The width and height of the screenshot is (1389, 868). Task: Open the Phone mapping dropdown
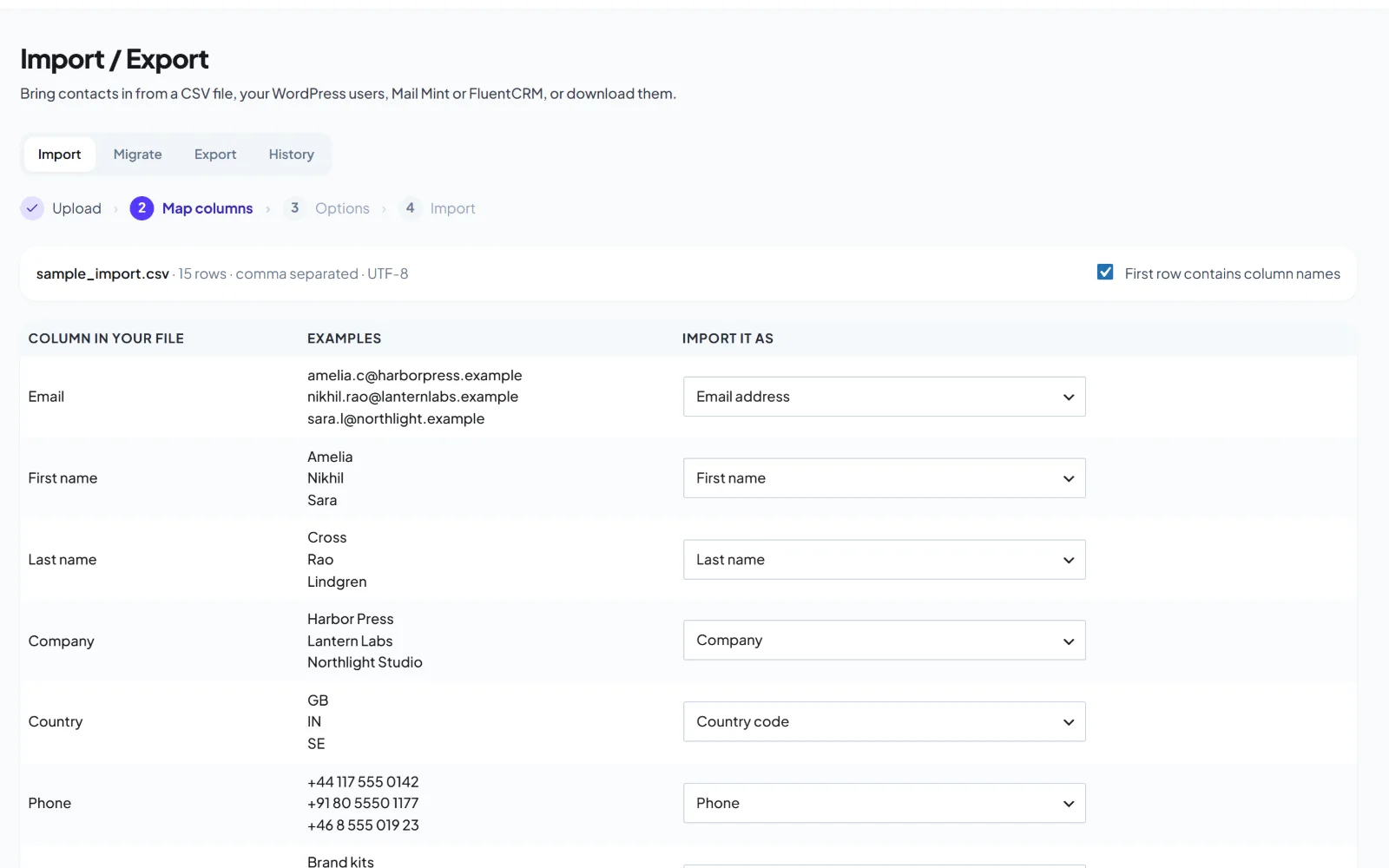[x=884, y=804]
